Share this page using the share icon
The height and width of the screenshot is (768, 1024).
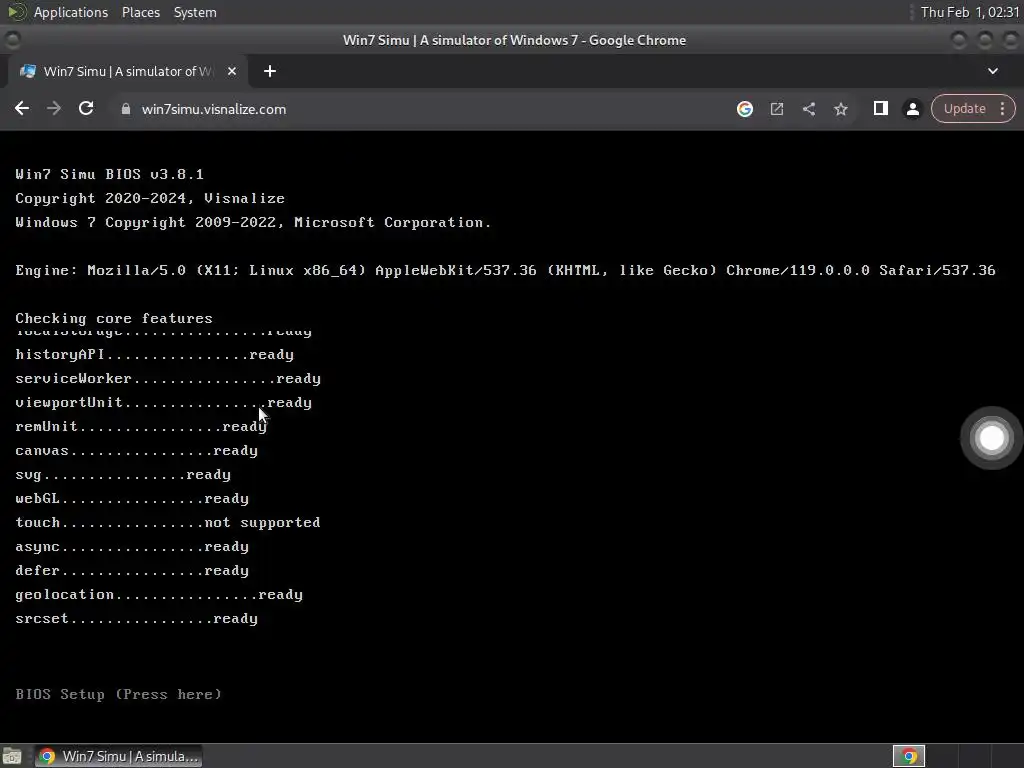(808, 109)
